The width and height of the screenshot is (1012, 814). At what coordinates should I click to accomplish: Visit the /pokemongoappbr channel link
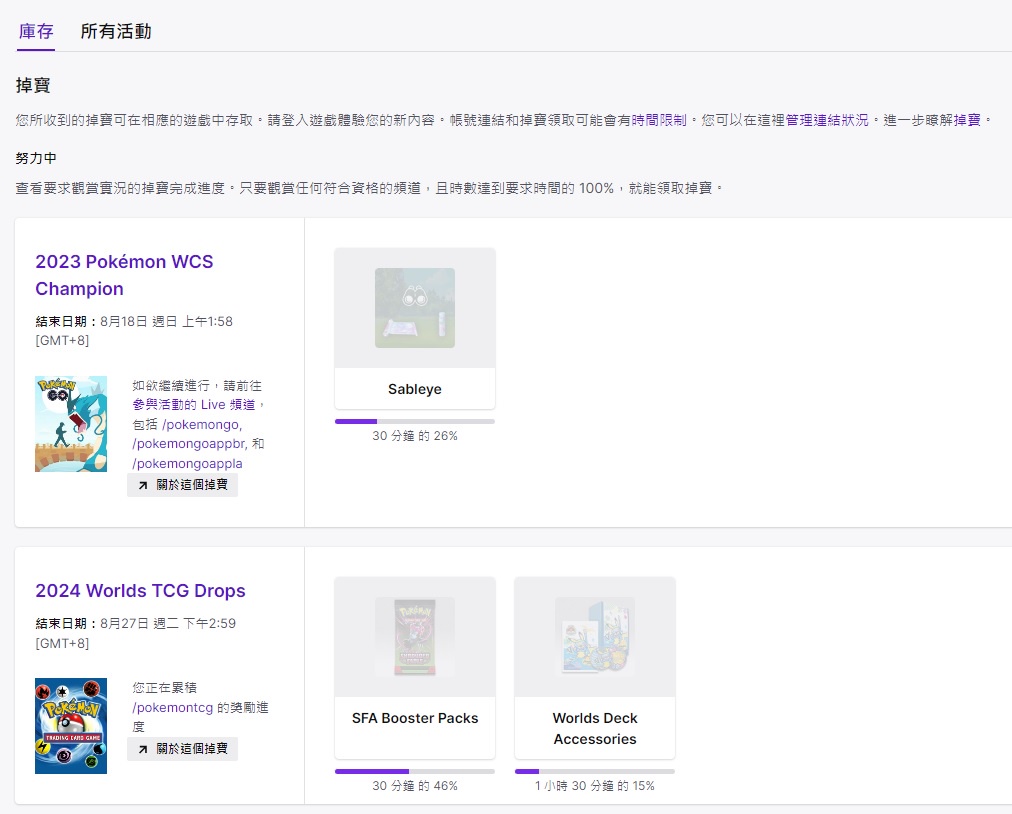pos(190,444)
